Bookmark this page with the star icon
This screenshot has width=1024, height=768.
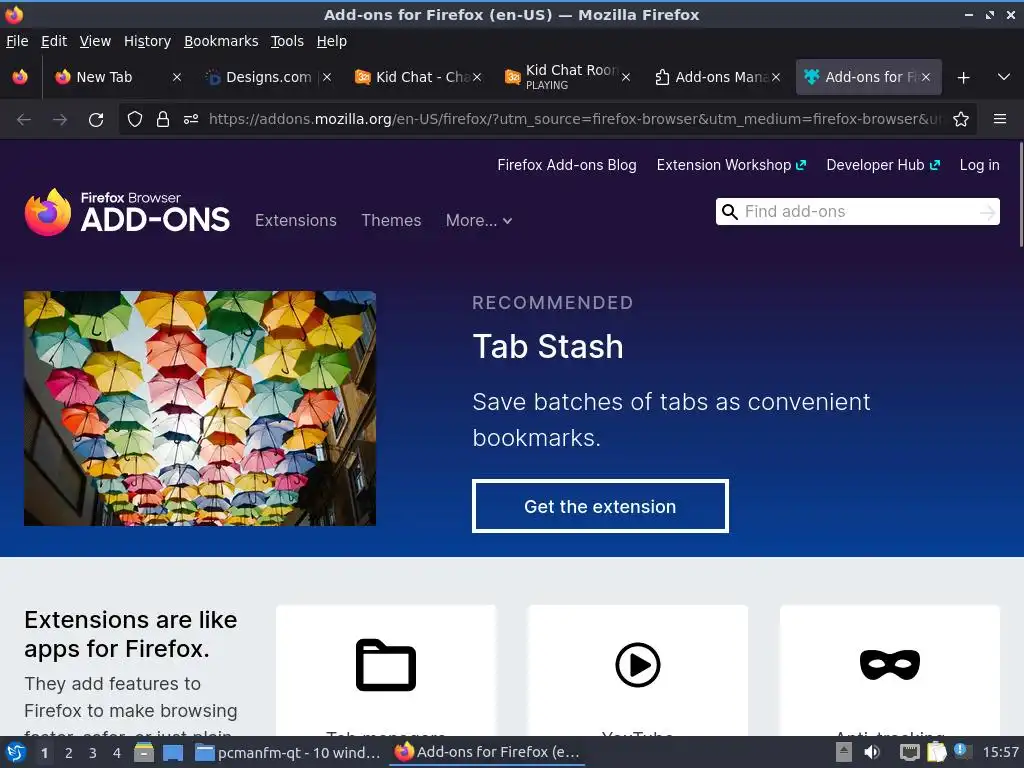point(961,120)
